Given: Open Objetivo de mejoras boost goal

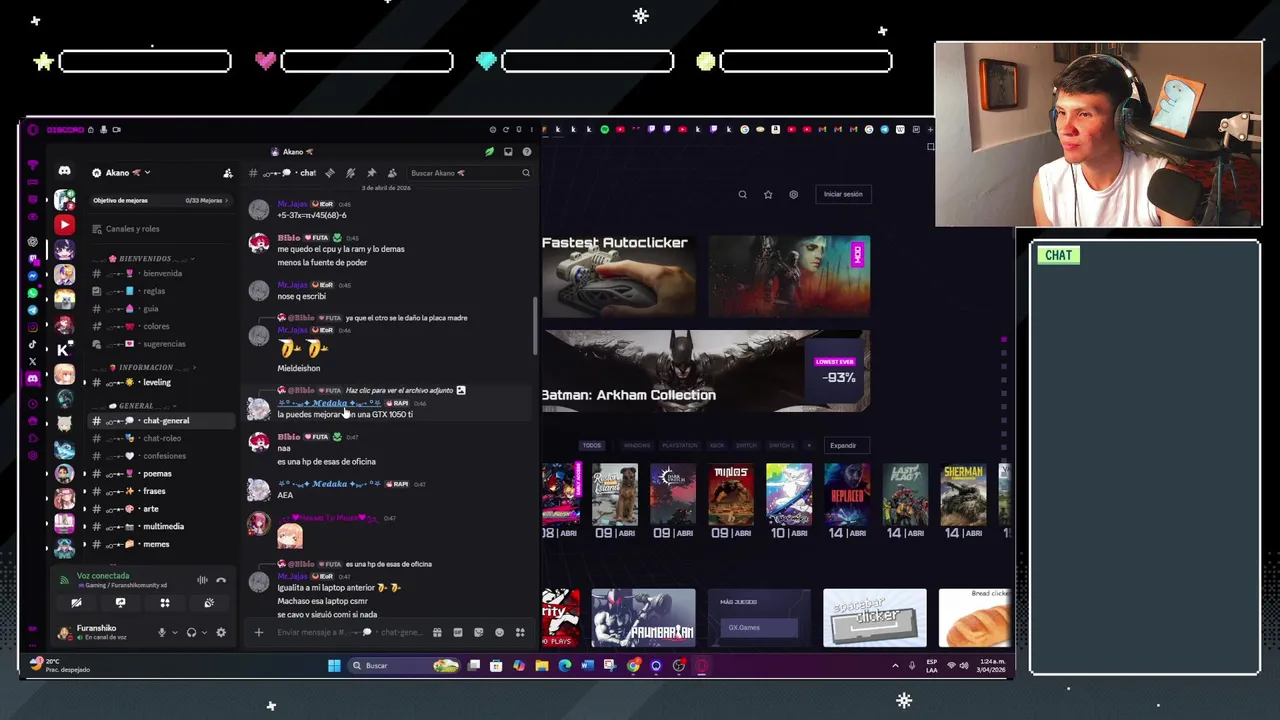Looking at the screenshot, I should click(x=160, y=200).
